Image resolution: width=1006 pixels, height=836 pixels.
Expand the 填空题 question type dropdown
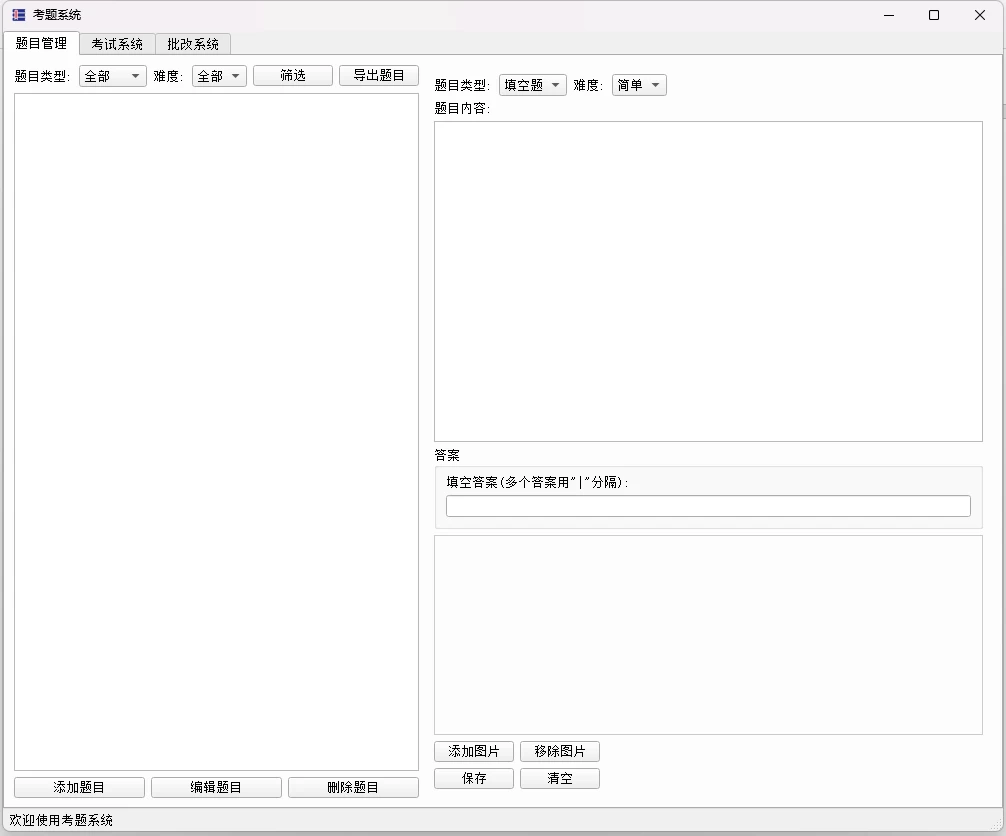533,85
